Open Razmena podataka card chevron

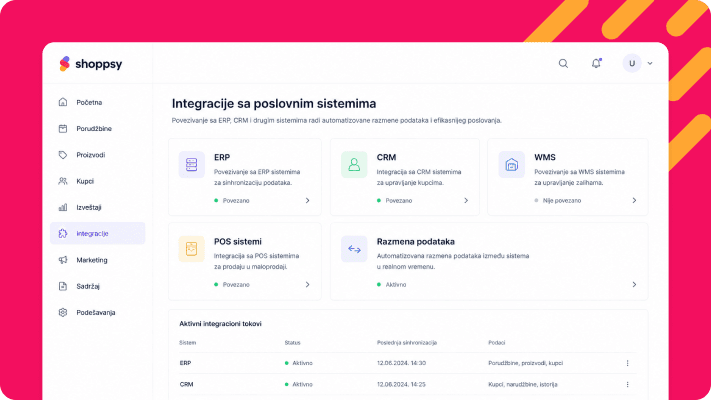[634, 285]
